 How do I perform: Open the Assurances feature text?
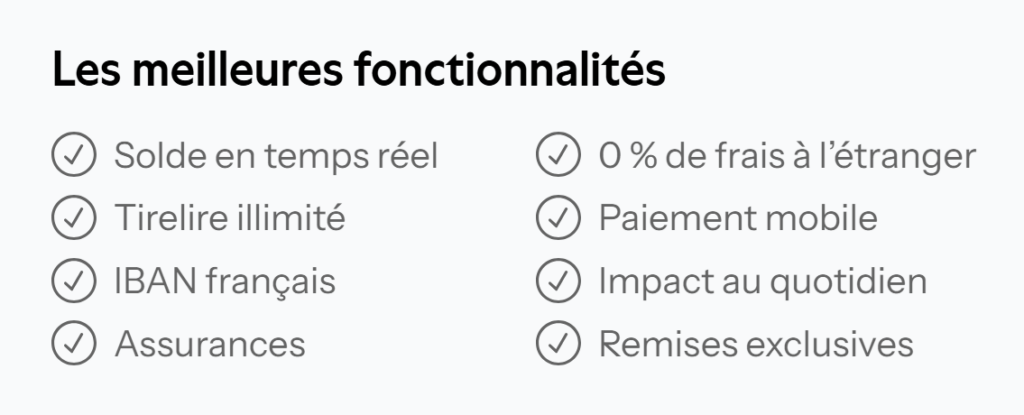pos(210,345)
